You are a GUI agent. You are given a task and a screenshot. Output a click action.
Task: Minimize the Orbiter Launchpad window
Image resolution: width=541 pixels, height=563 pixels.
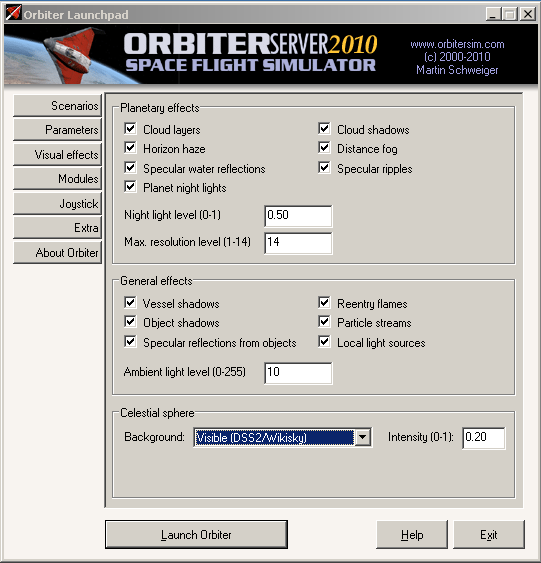(493, 14)
